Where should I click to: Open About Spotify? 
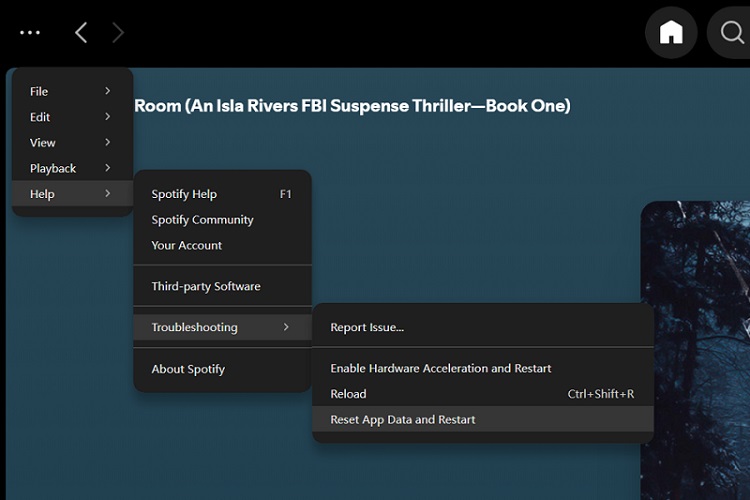[x=222, y=369]
